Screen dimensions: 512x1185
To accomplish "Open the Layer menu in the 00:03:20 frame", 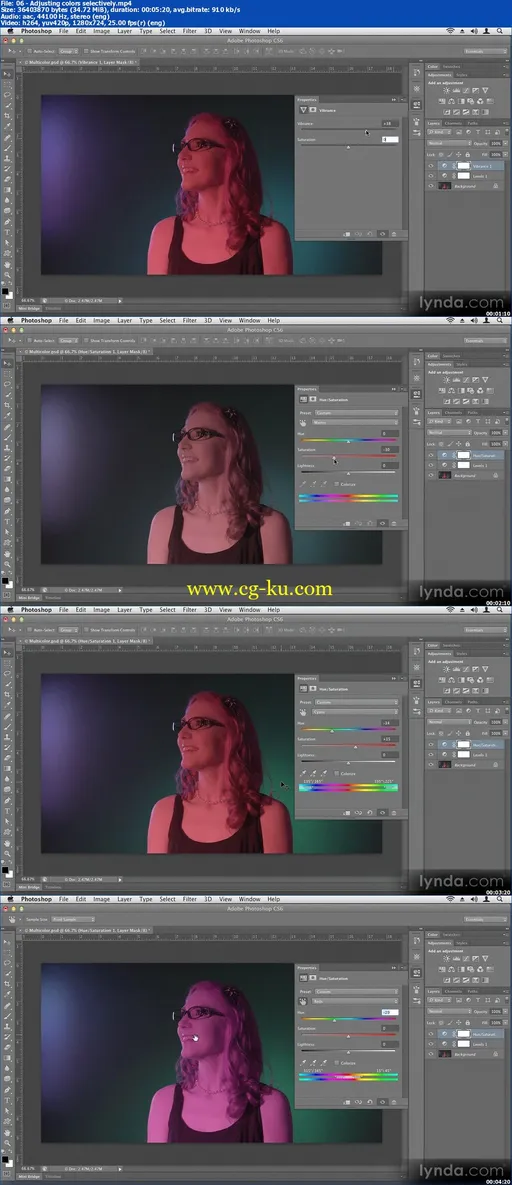I will click(124, 610).
